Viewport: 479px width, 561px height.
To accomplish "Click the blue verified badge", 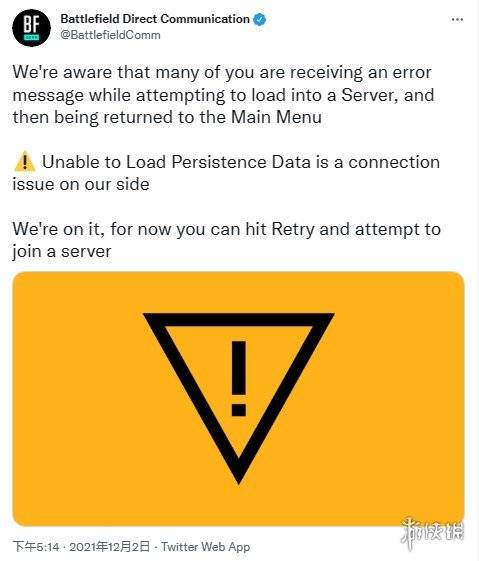I will pos(259,19).
